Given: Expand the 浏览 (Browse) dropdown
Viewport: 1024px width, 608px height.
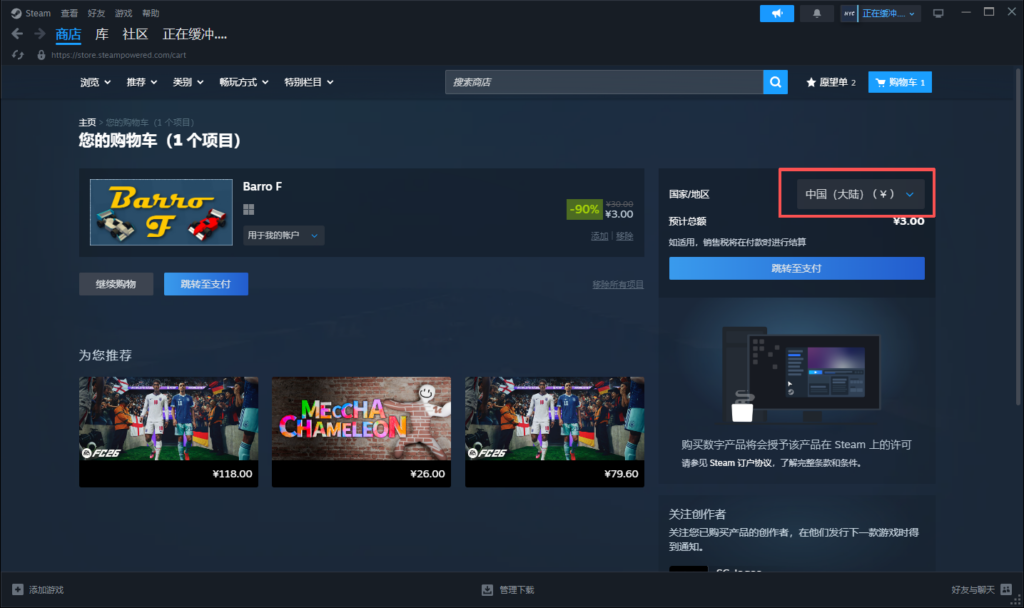Looking at the screenshot, I should 95,82.
